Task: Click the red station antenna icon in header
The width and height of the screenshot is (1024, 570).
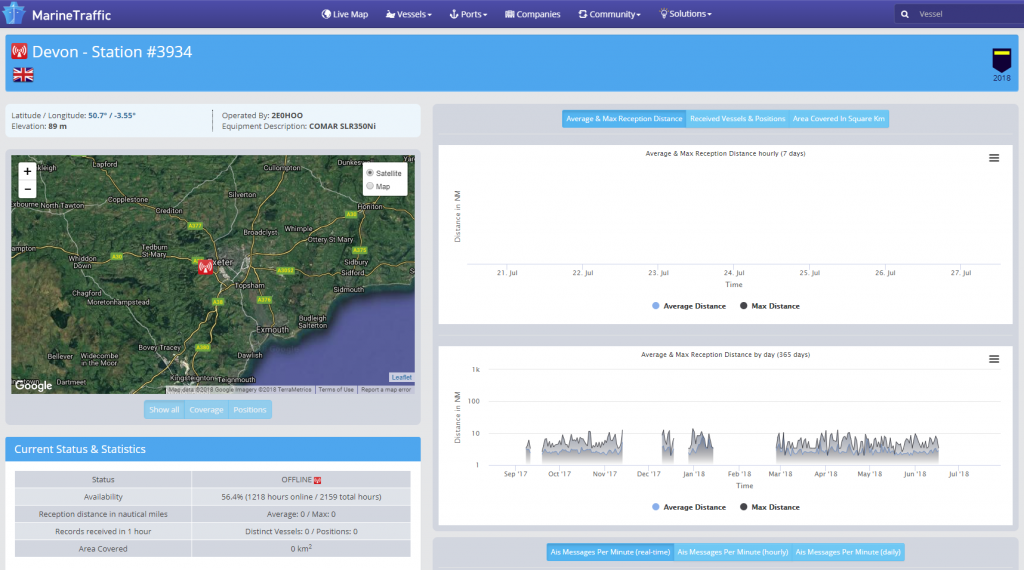Action: click(19, 51)
